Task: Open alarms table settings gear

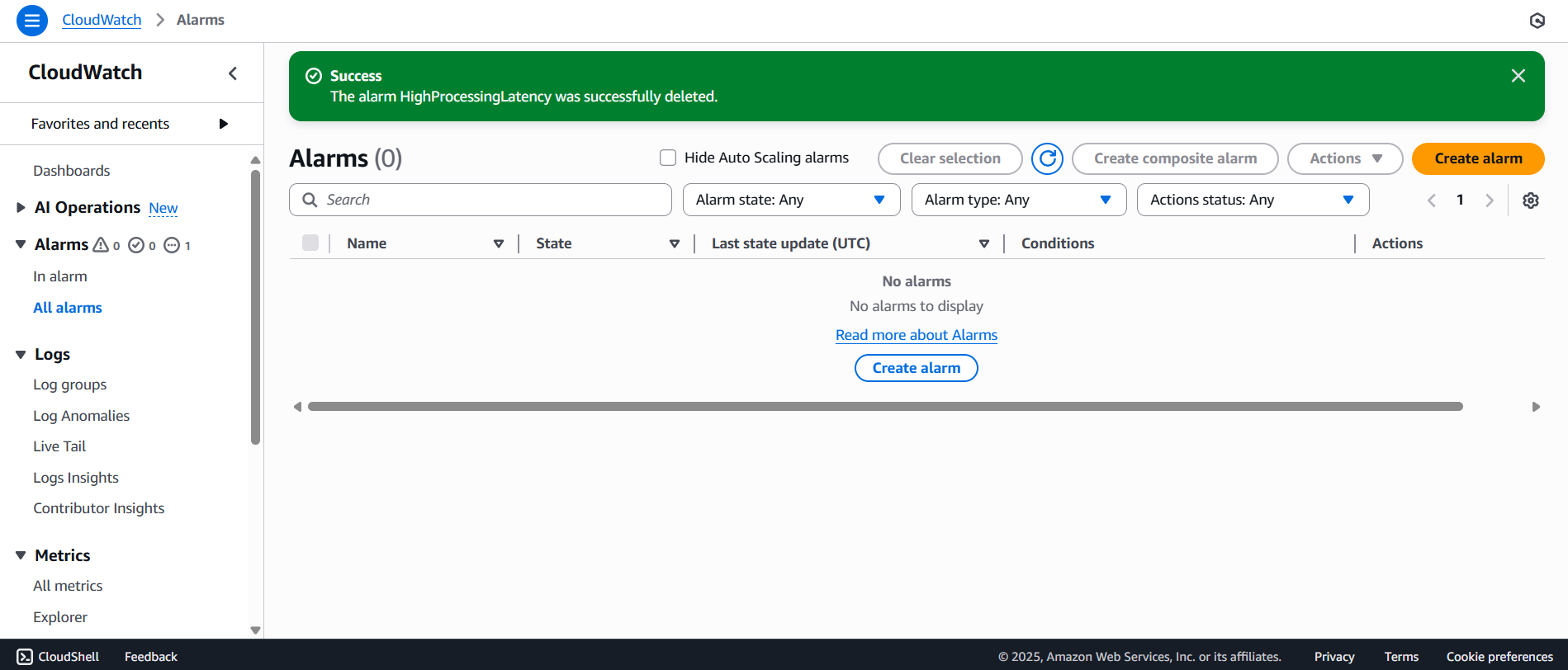Action: 1530,201
